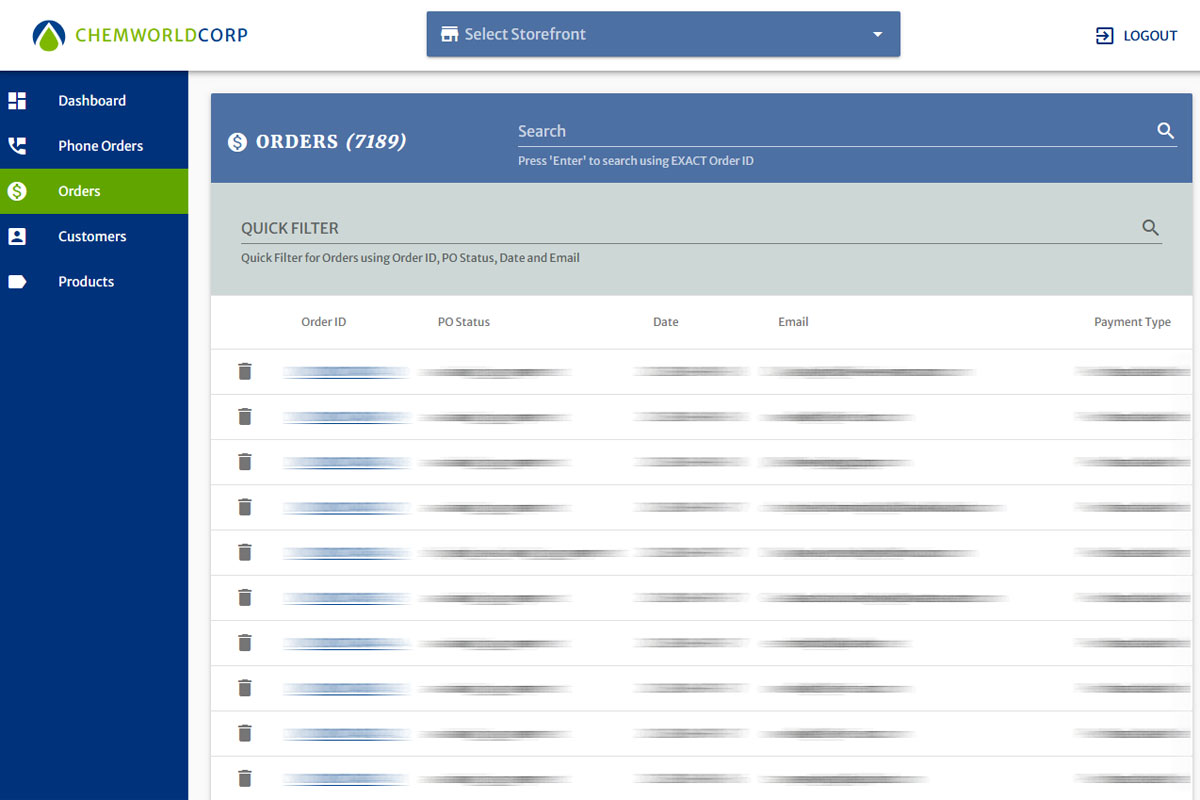
Task: Click trash icon in sixth order row
Action: click(x=245, y=598)
